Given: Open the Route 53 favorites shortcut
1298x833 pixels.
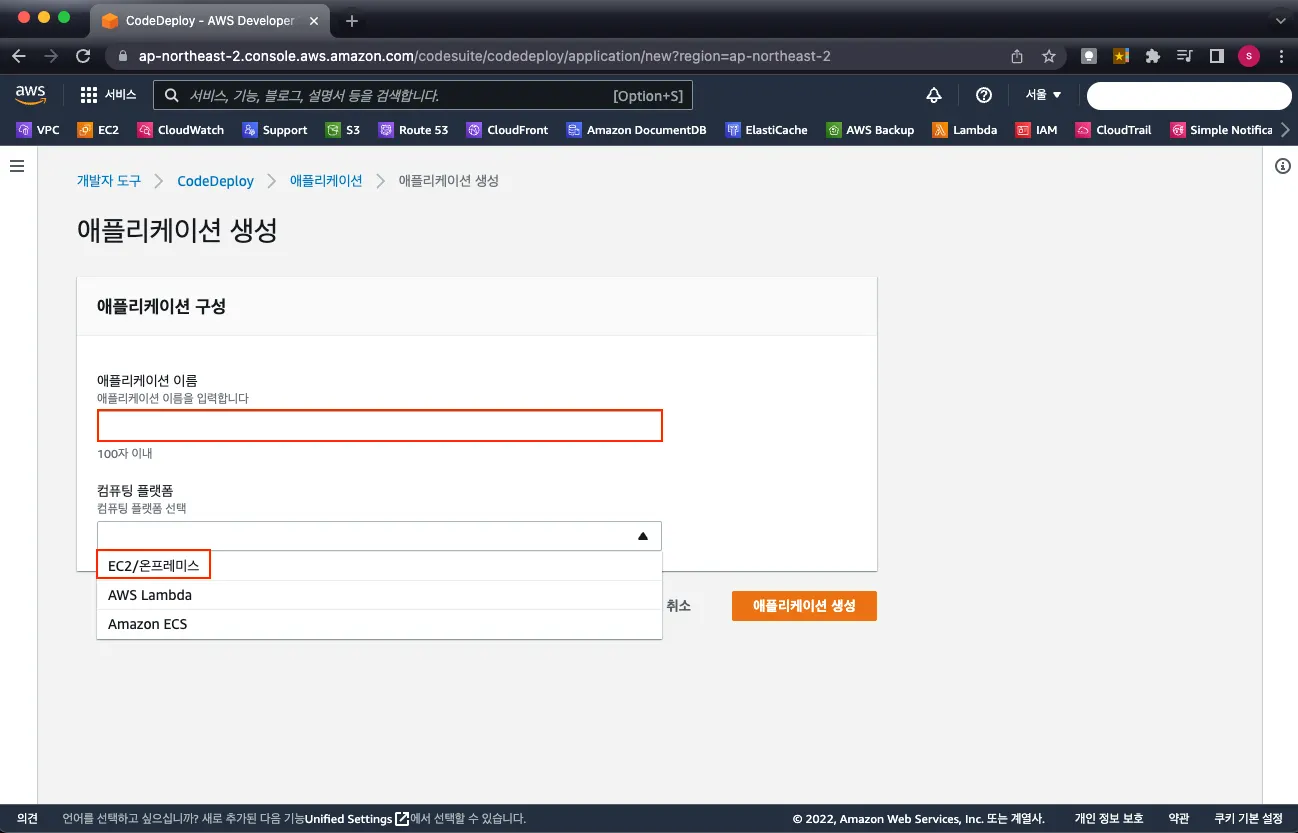Looking at the screenshot, I should [412, 130].
